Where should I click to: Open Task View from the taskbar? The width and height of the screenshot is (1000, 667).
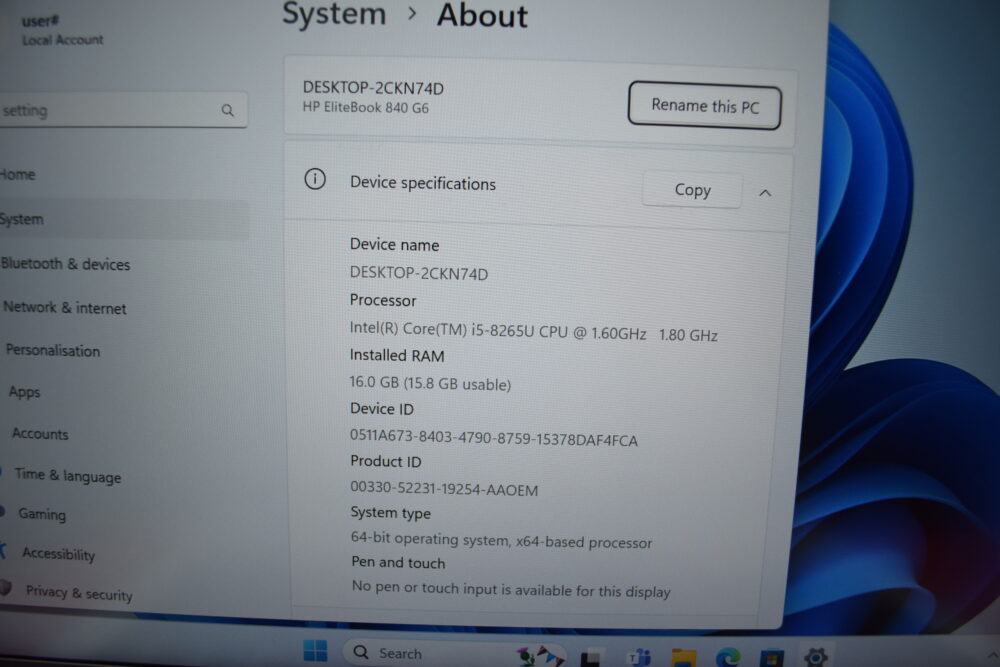click(x=591, y=657)
